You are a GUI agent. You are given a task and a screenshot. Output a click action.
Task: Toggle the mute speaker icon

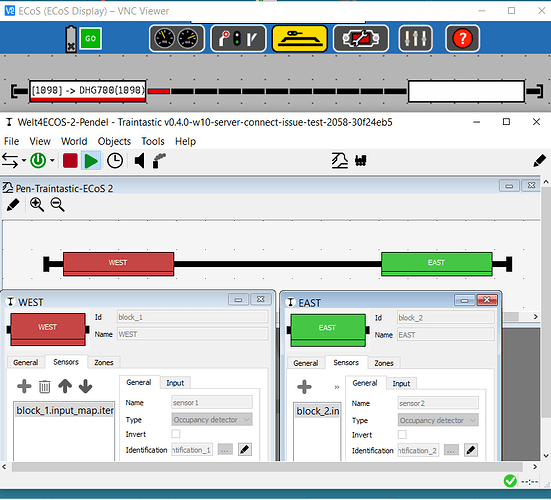pyautogui.click(x=140, y=161)
